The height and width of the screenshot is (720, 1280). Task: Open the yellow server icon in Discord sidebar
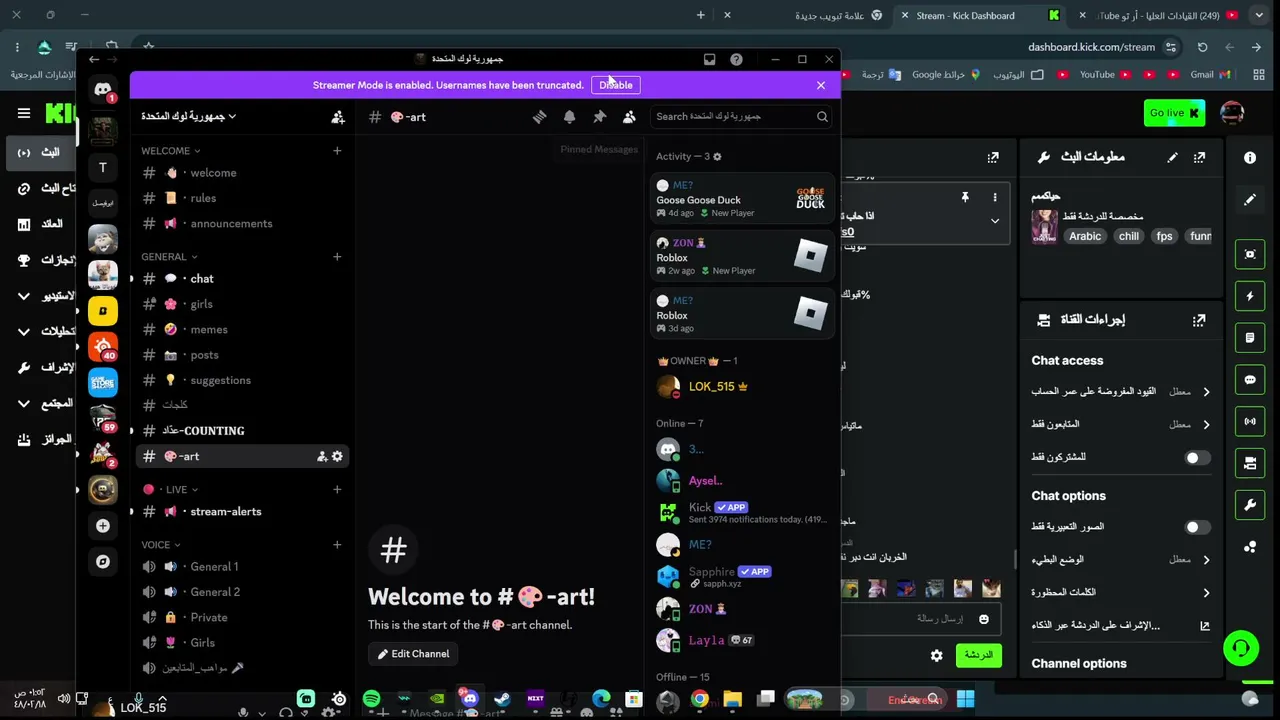(x=102, y=310)
